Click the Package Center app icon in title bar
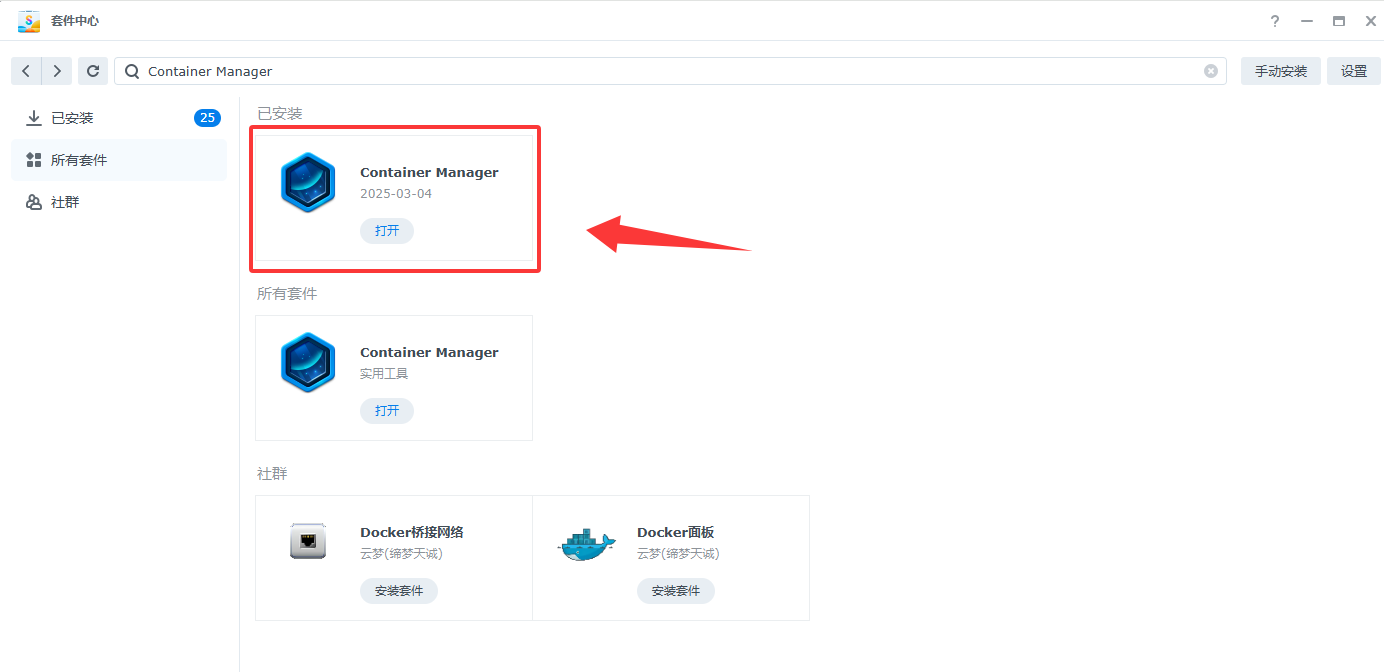The height and width of the screenshot is (672, 1384). click(29, 21)
